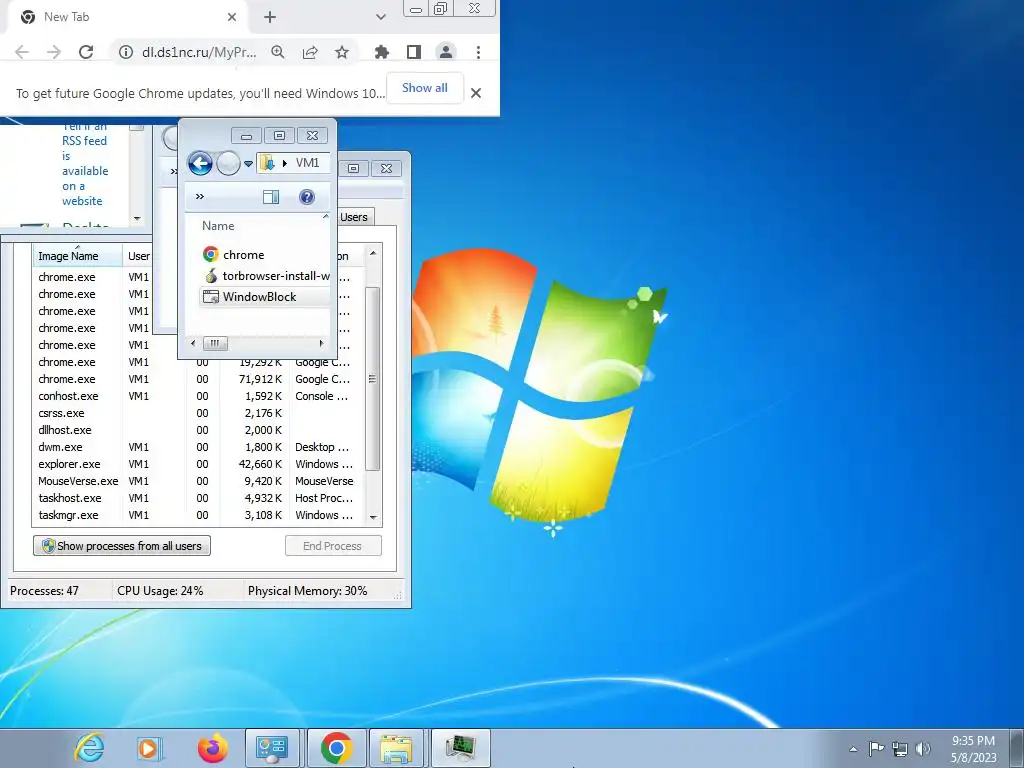Screen dimensions: 1024x768
Task: Open the Chrome profile avatar
Action: pyautogui.click(x=446, y=52)
